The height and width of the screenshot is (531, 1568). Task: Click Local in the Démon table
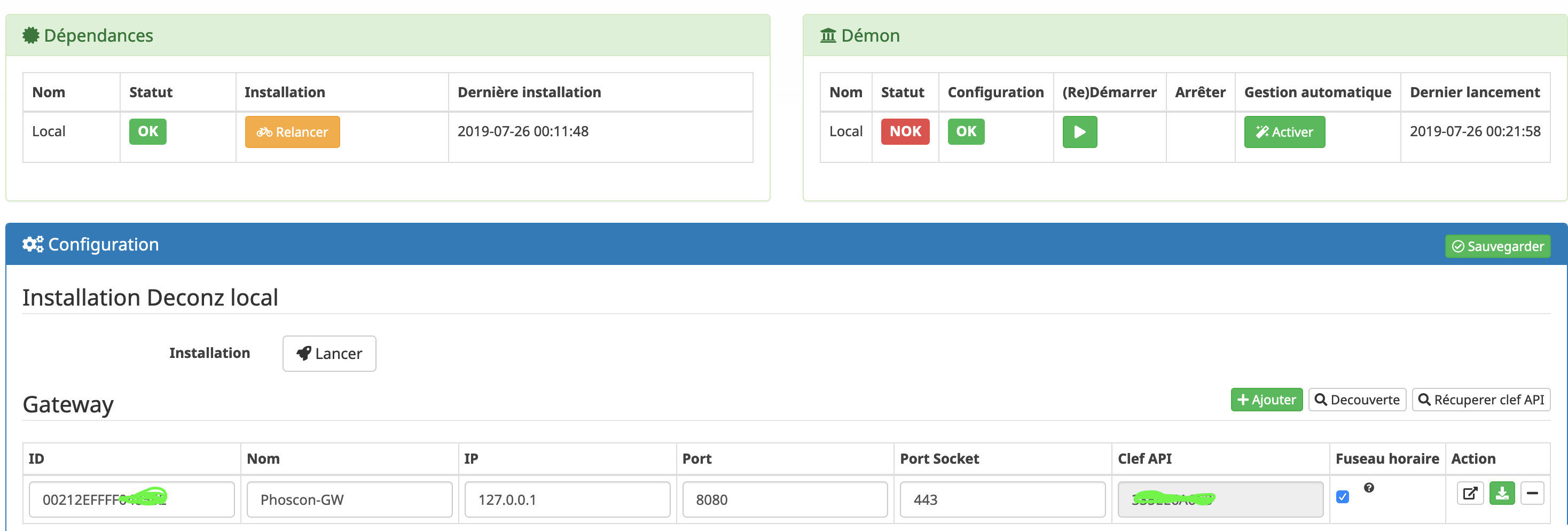click(x=846, y=131)
